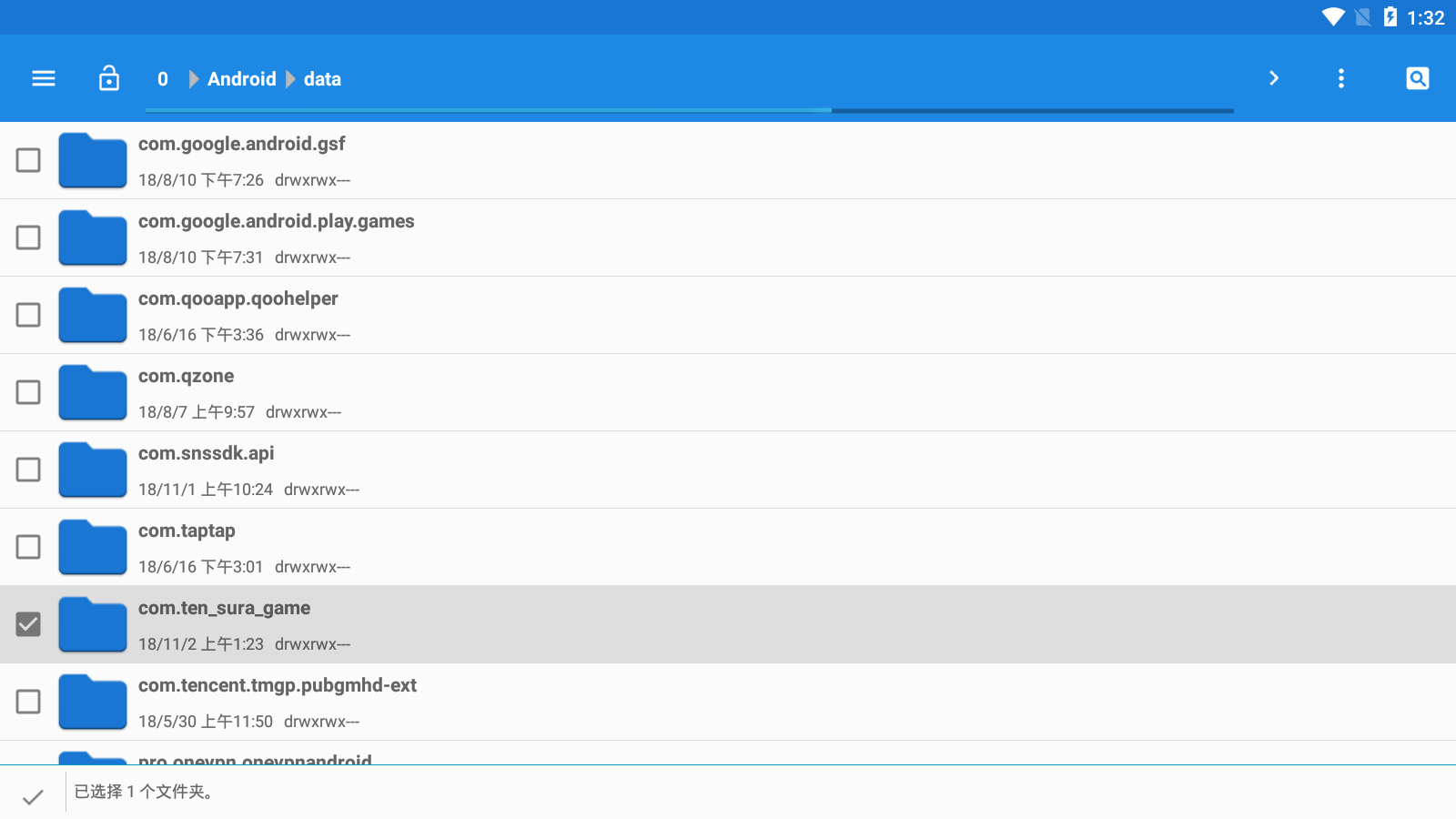Click 'data' breadcrumb segment
This screenshot has width=1456, height=819.
coord(322,79)
